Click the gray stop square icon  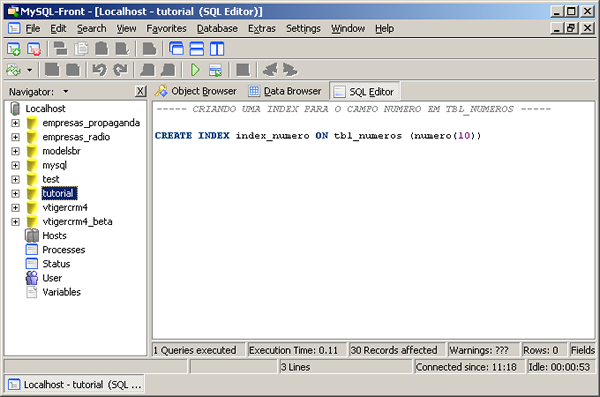[x=243, y=70]
